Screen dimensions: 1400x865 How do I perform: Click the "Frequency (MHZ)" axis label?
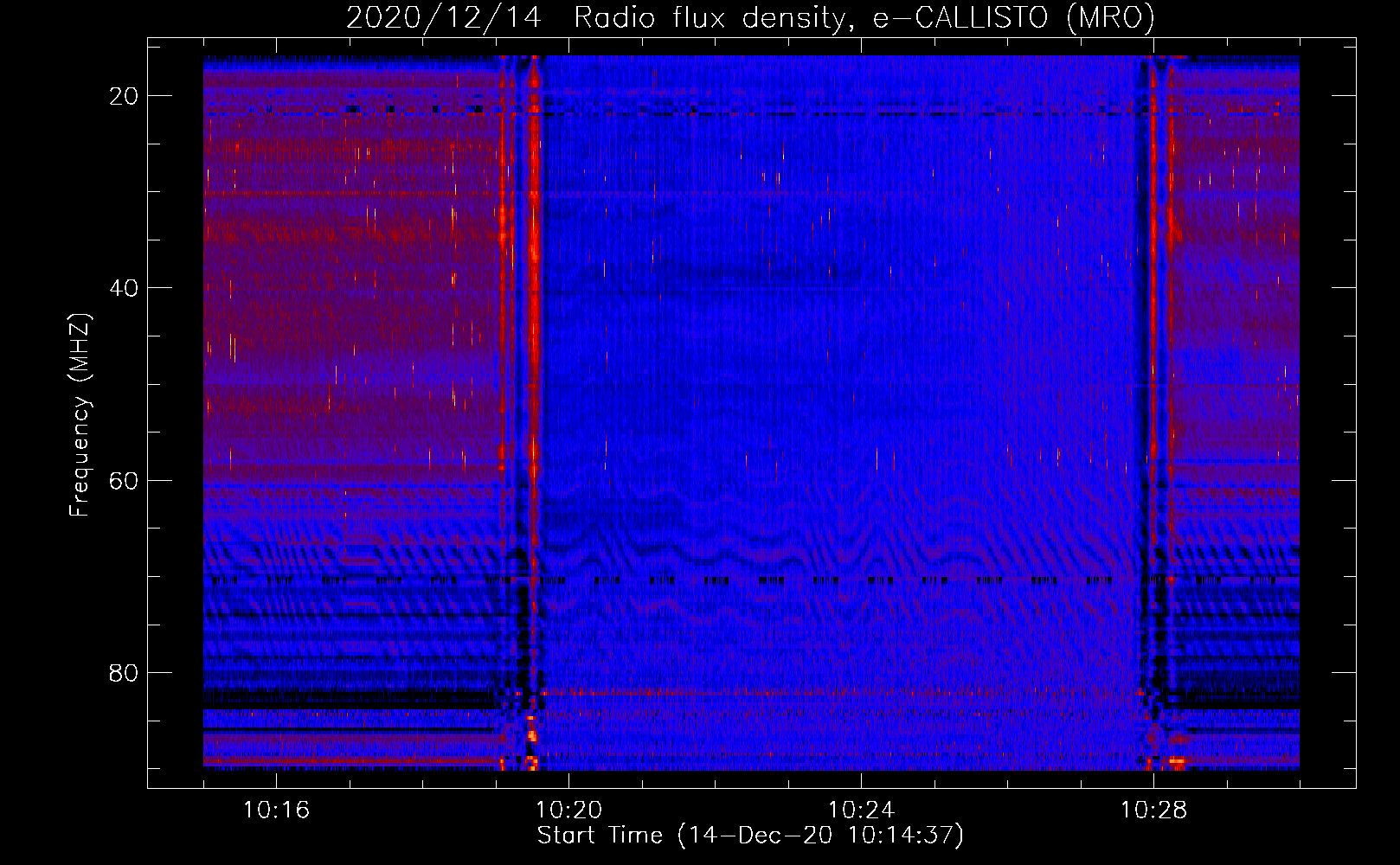pos(79,415)
